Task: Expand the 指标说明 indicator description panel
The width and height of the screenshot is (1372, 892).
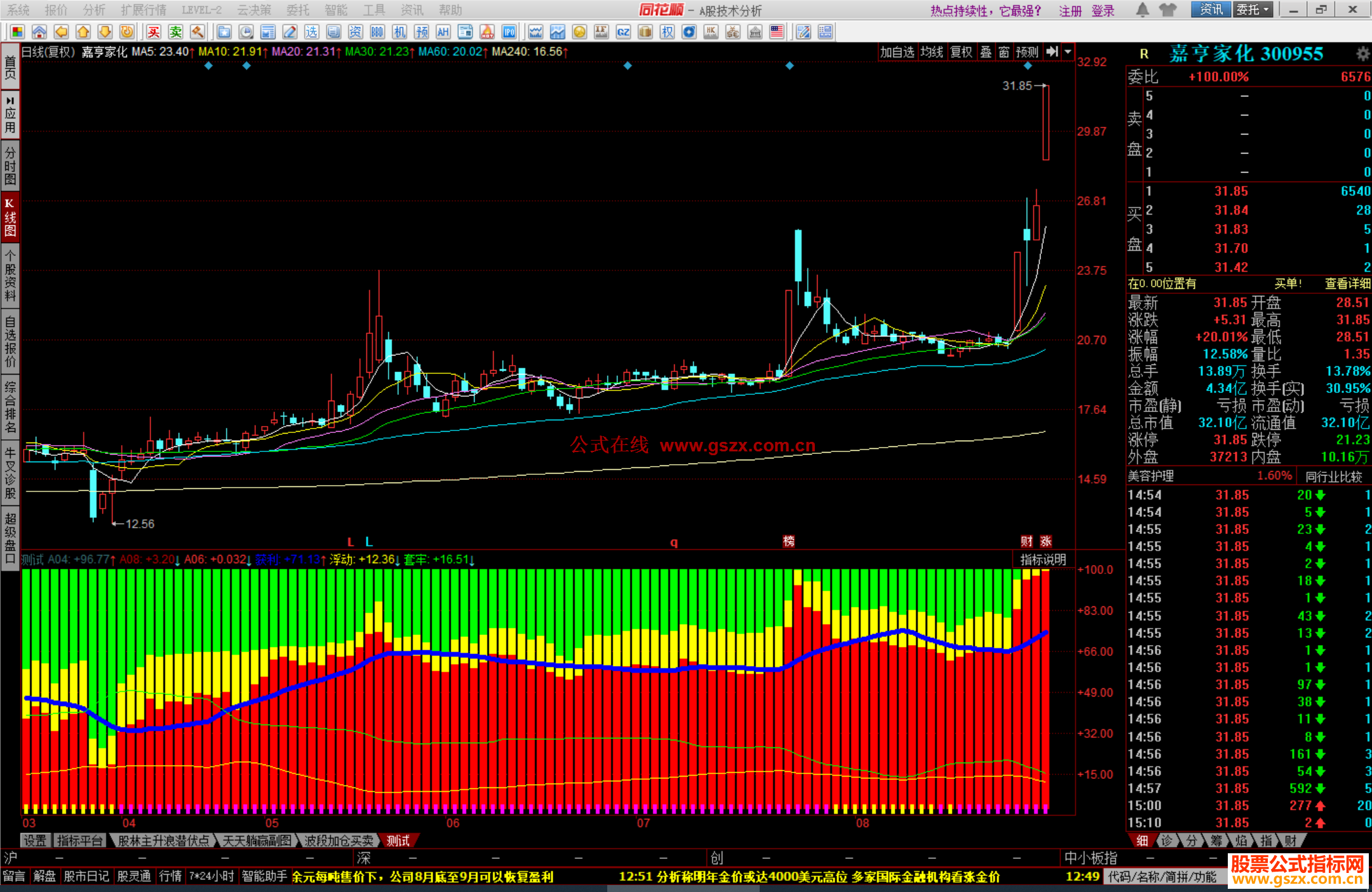Action: tap(1043, 559)
